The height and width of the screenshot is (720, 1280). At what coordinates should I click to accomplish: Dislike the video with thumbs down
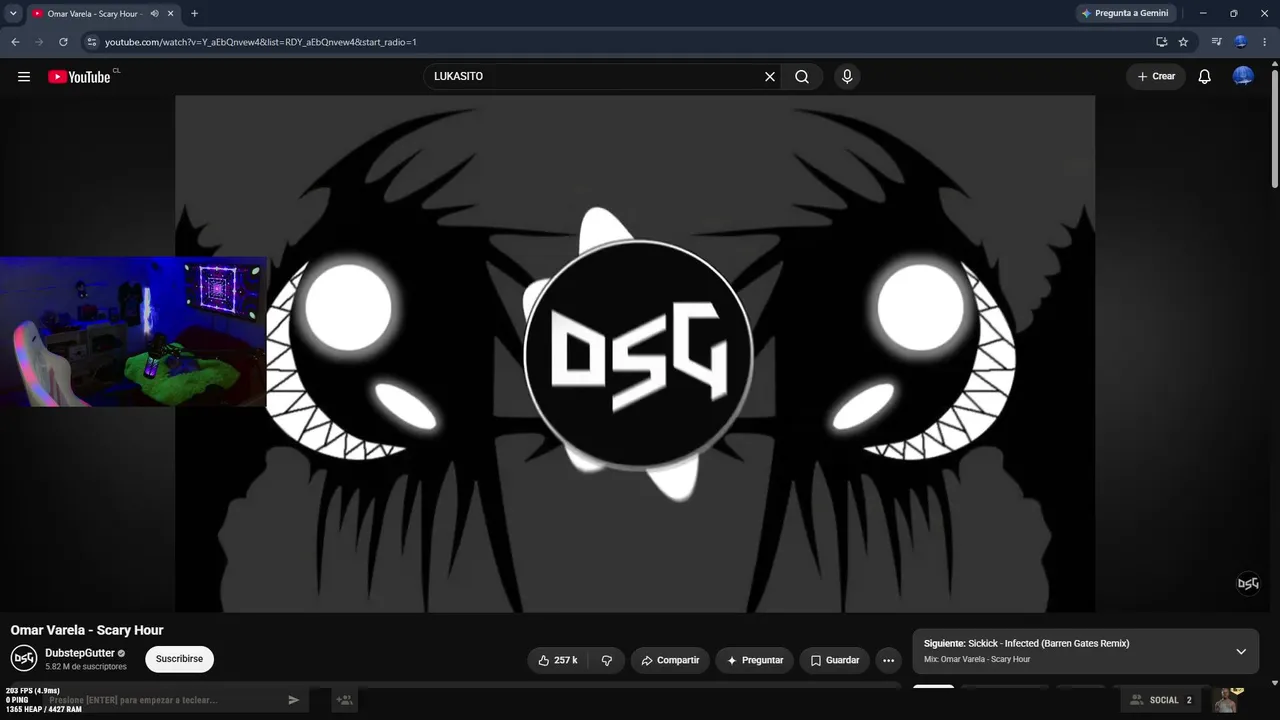click(x=606, y=660)
